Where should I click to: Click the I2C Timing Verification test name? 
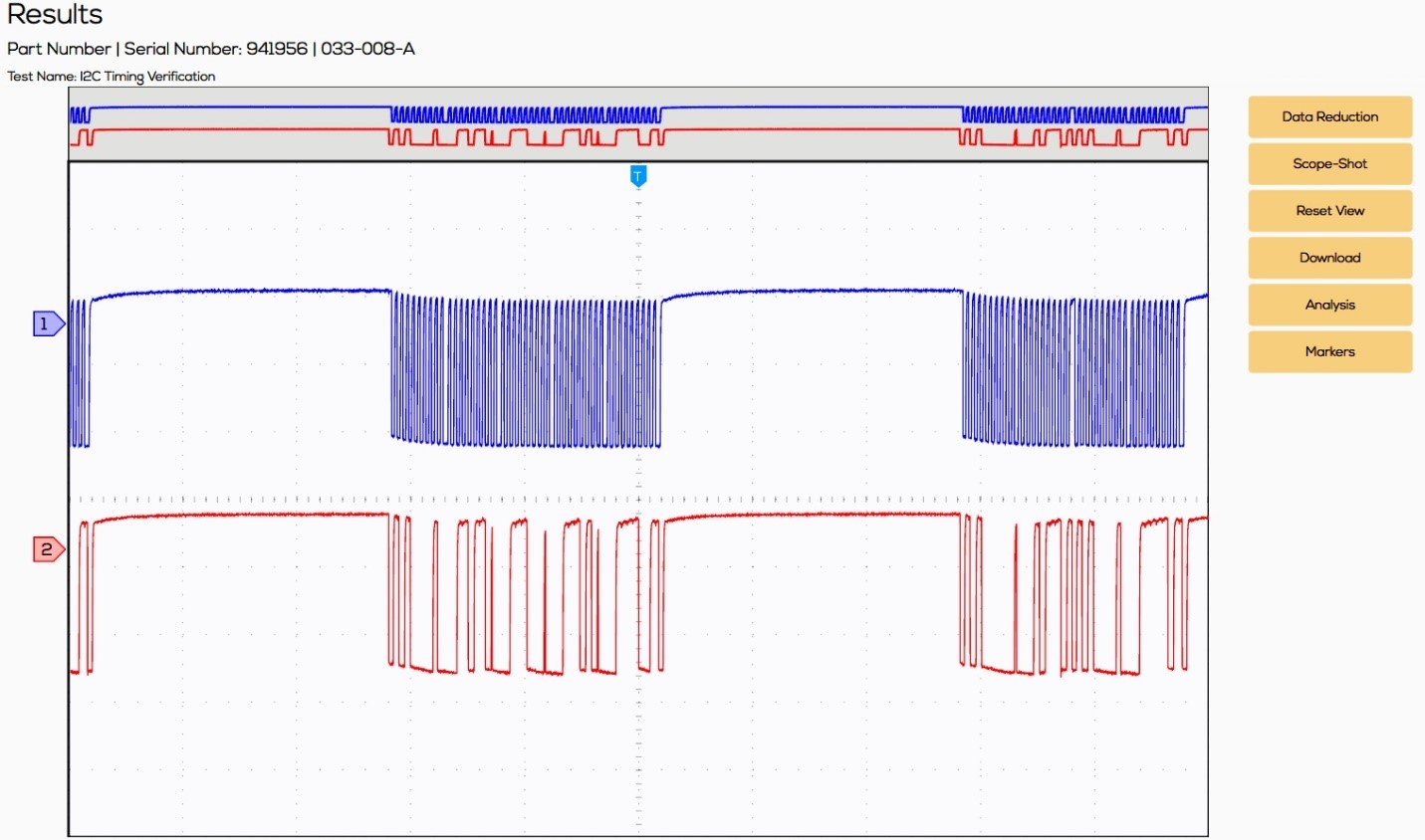(x=147, y=77)
